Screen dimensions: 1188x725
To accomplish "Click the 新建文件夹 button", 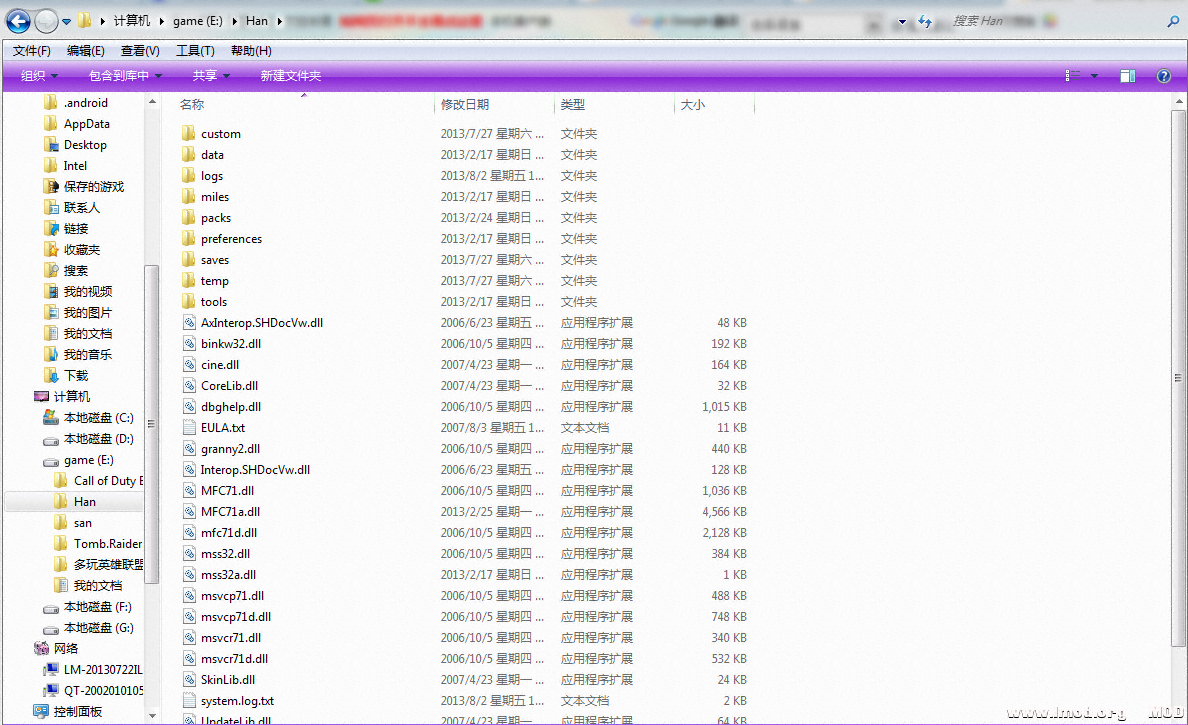I will [x=291, y=76].
